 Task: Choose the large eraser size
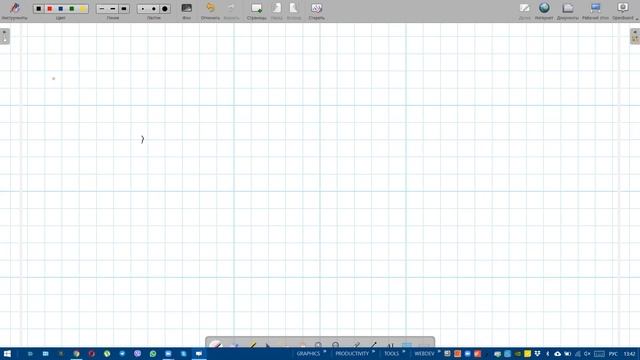(x=165, y=9)
